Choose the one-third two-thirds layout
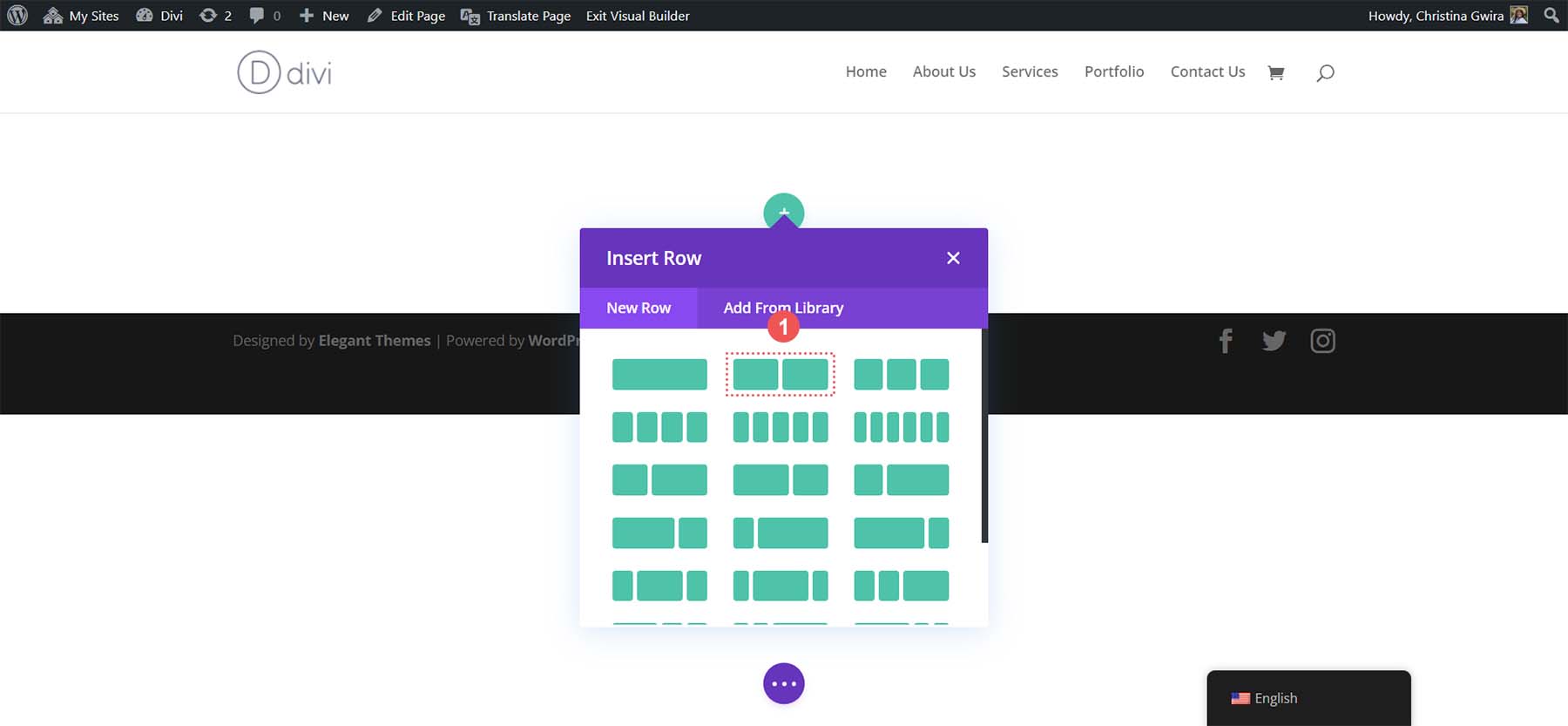The width and height of the screenshot is (1568, 726). point(902,480)
